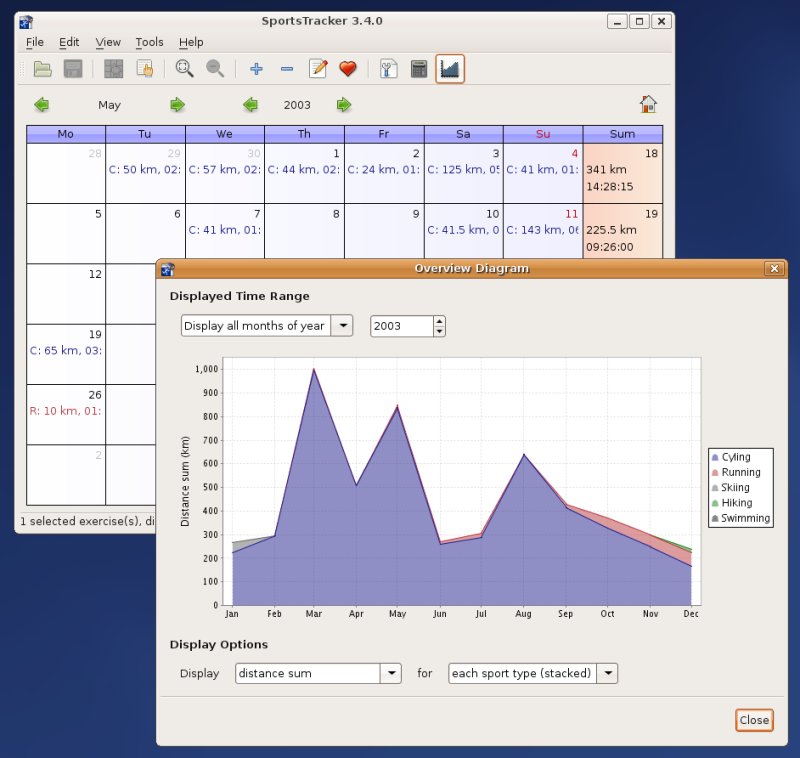The image size is (800, 758).
Task: Open the calculator tool icon
Action: point(419,68)
